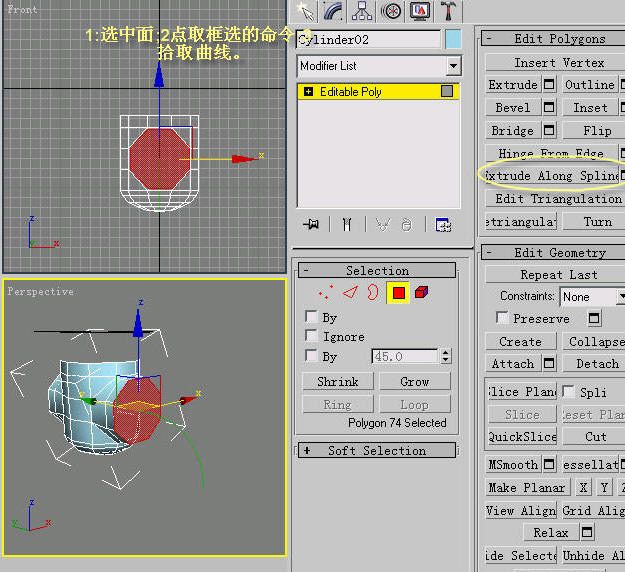Open the object color swatch

point(453,39)
